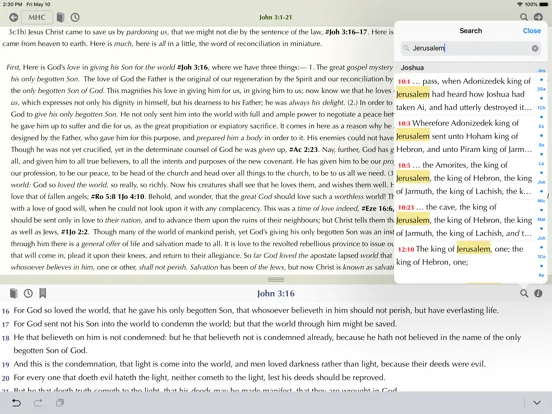Tap the paste/clipboard icon in bottom bar
This screenshot has width=552, height=414.
(60, 403)
